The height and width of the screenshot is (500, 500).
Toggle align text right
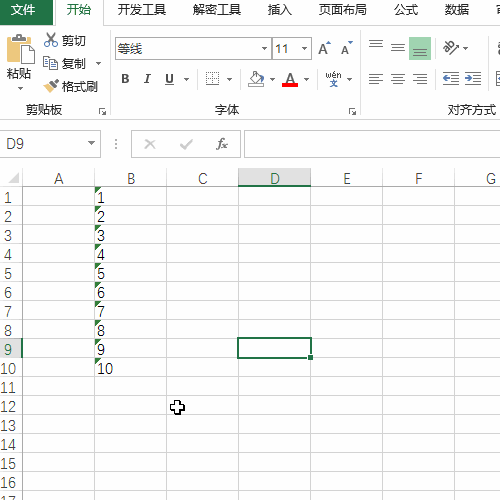[420, 79]
